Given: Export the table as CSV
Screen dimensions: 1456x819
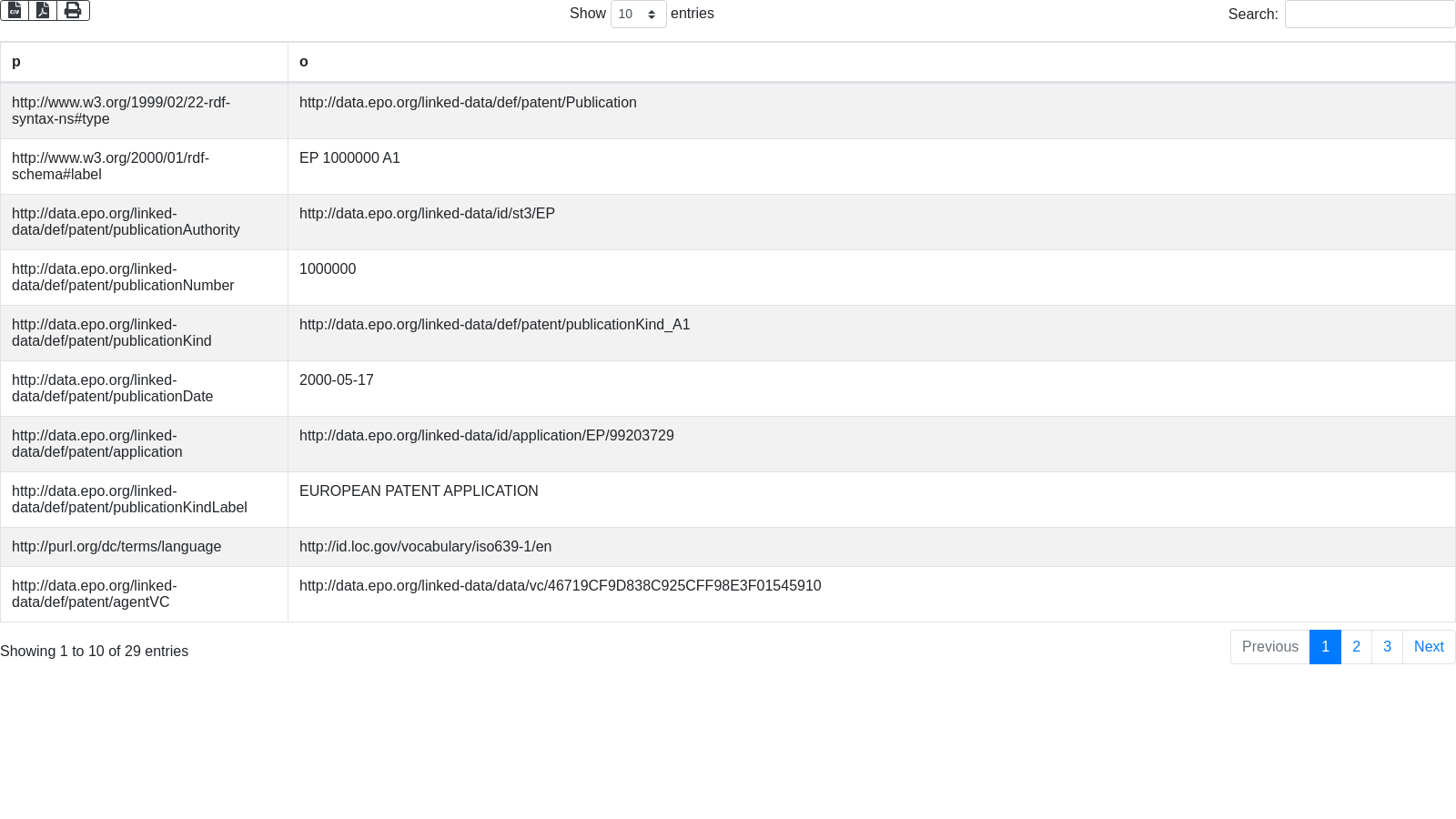Looking at the screenshot, I should (x=15, y=10).
